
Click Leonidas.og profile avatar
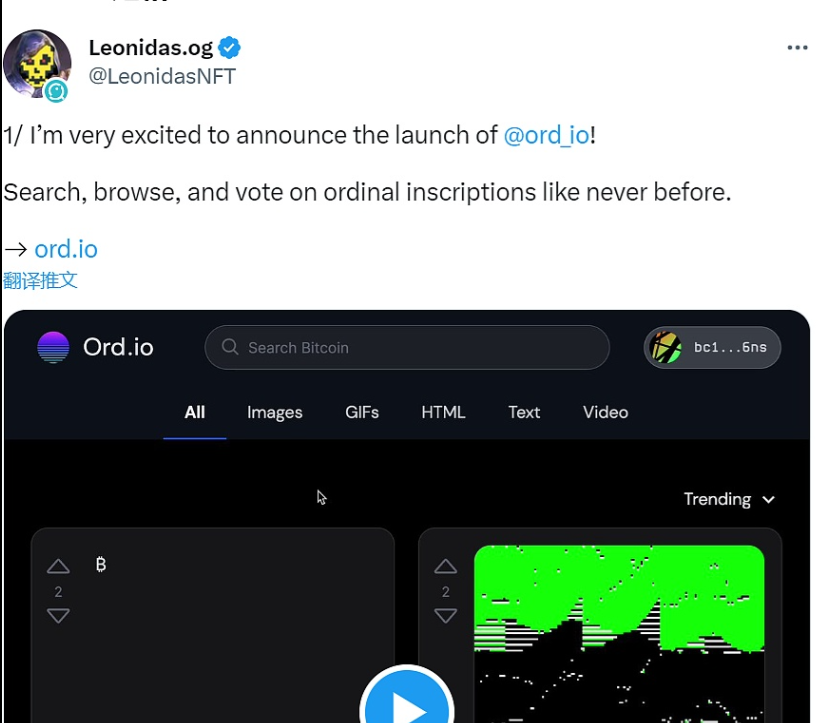point(37,63)
